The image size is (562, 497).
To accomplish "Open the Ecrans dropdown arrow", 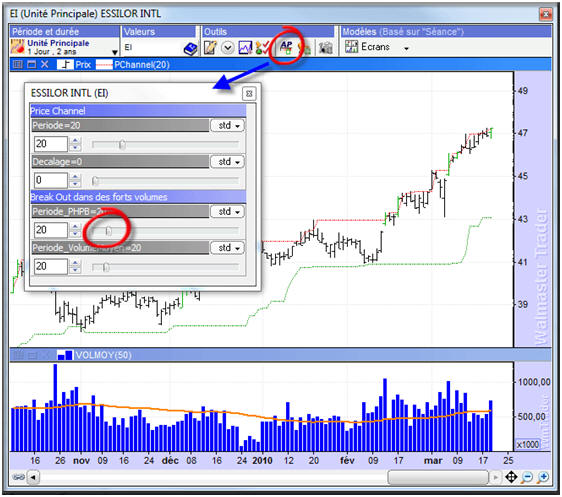I will tap(406, 48).
